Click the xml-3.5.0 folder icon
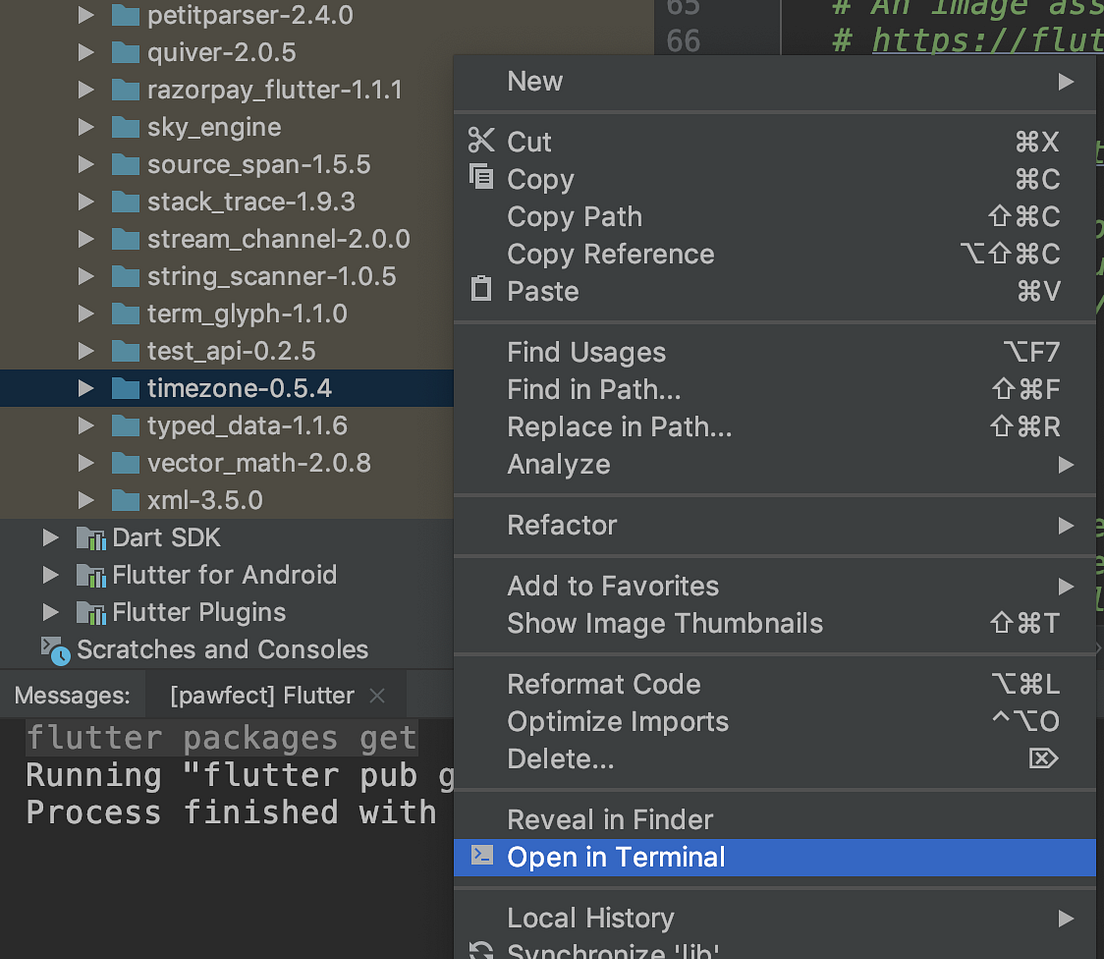The height and width of the screenshot is (959, 1104). click(127, 500)
